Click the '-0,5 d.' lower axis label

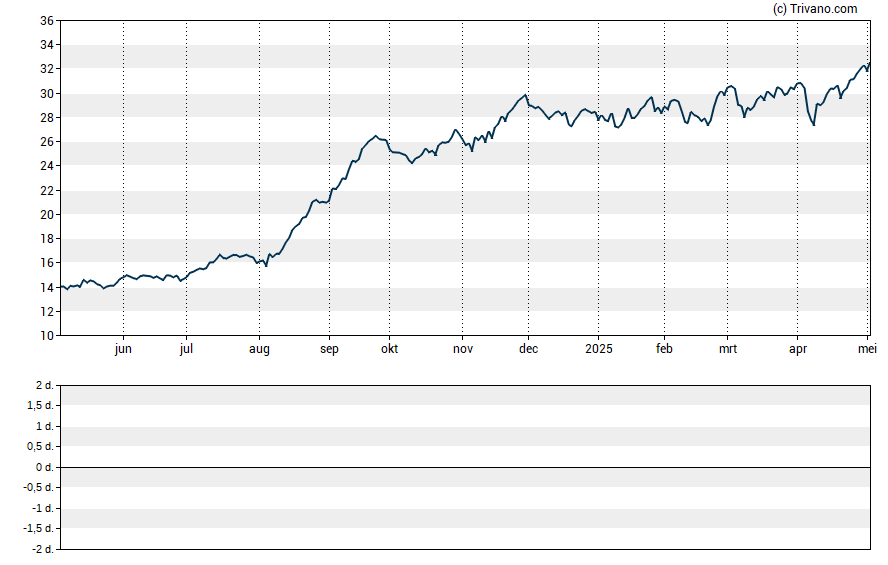(x=38, y=487)
